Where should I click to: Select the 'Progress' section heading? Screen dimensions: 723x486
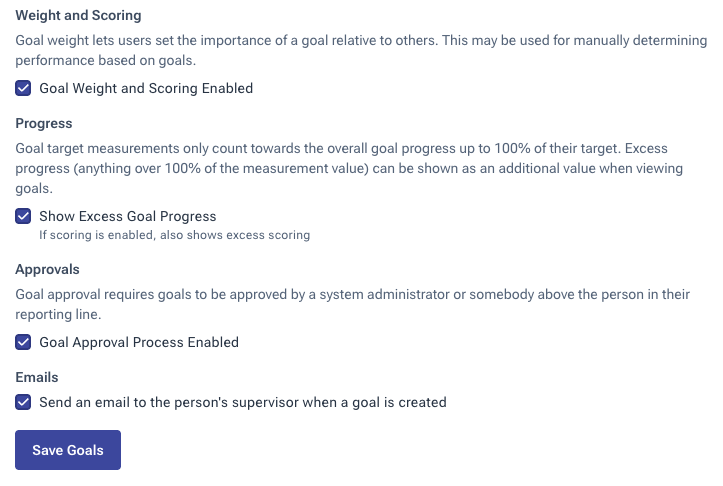tap(44, 124)
